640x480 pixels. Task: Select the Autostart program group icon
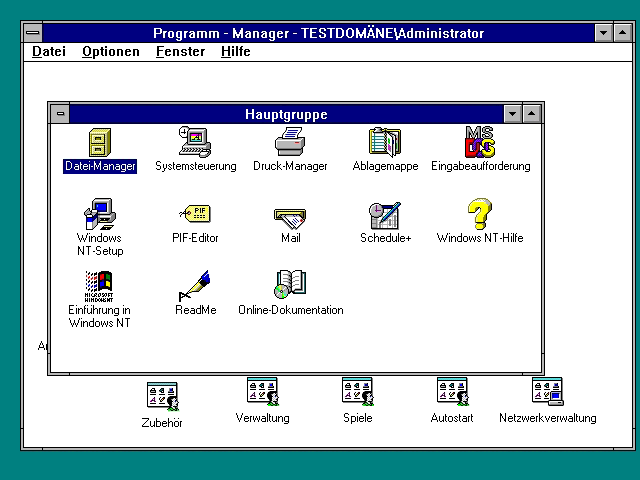(x=452, y=392)
